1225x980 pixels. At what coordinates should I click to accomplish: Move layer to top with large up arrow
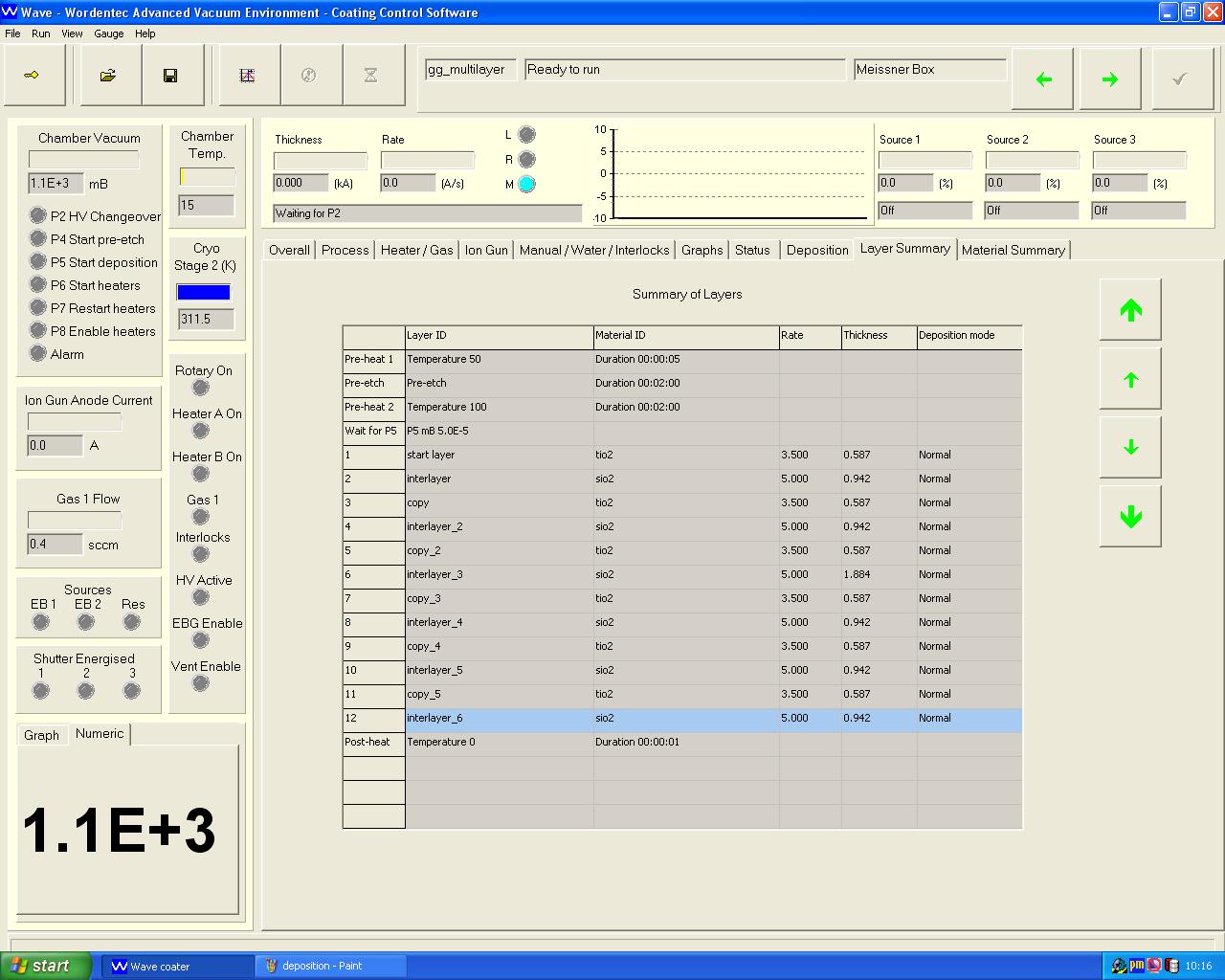point(1130,310)
